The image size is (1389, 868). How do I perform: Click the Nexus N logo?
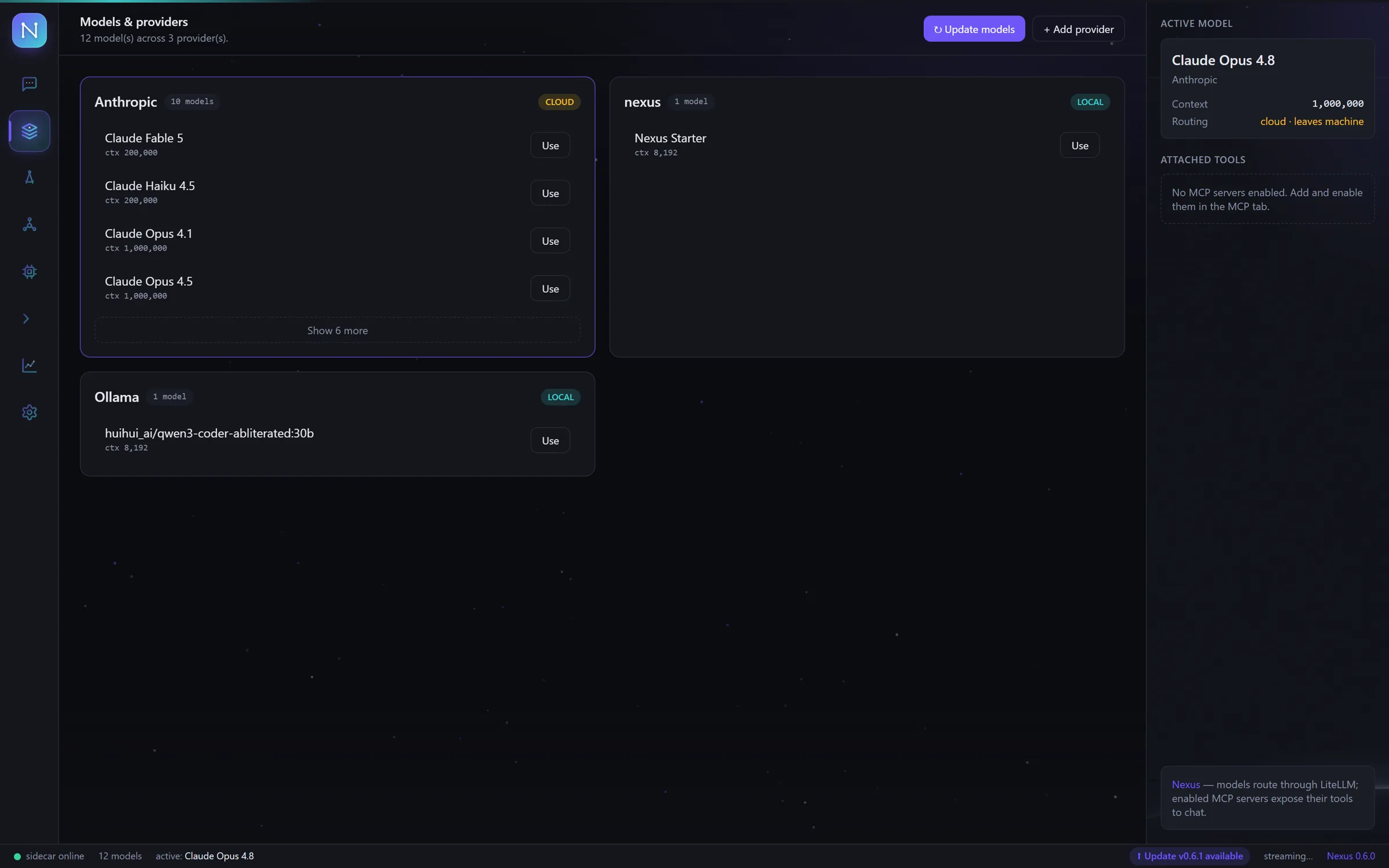tap(30, 30)
